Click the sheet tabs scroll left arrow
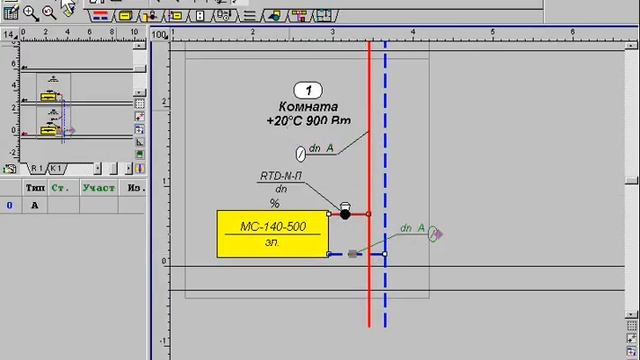The height and width of the screenshot is (360, 640). (98, 168)
